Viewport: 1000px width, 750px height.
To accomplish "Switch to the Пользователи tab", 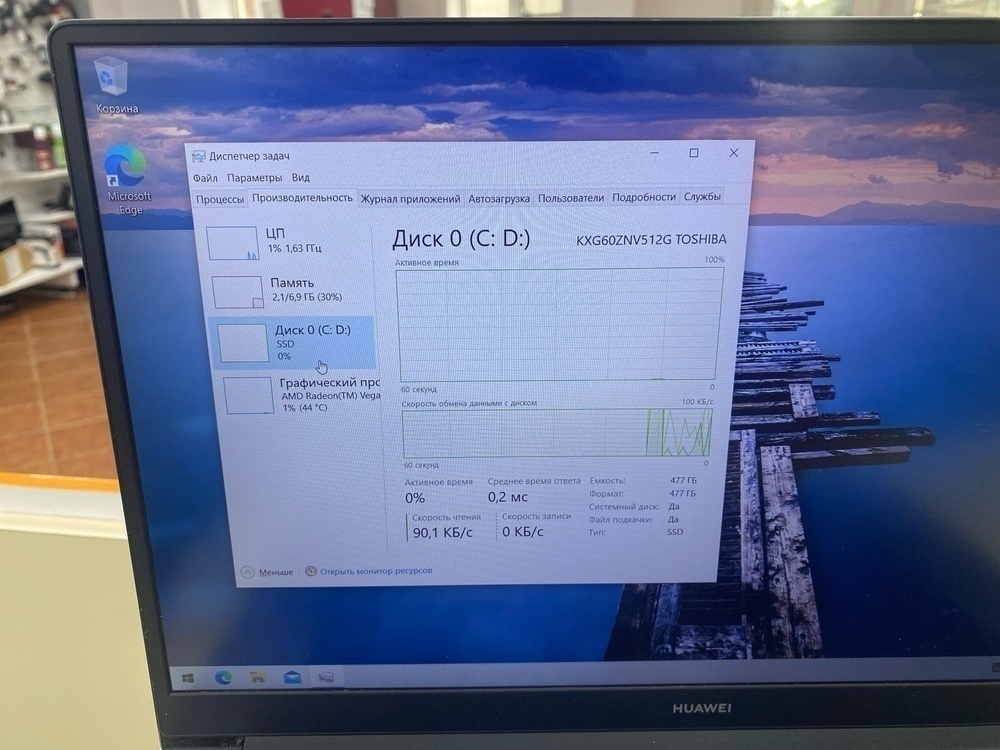I will pyautogui.click(x=571, y=198).
